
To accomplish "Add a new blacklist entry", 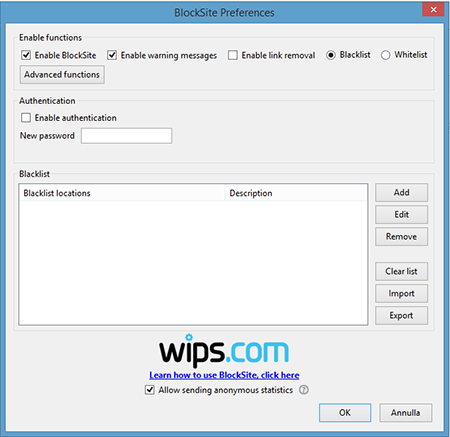I will [401, 193].
